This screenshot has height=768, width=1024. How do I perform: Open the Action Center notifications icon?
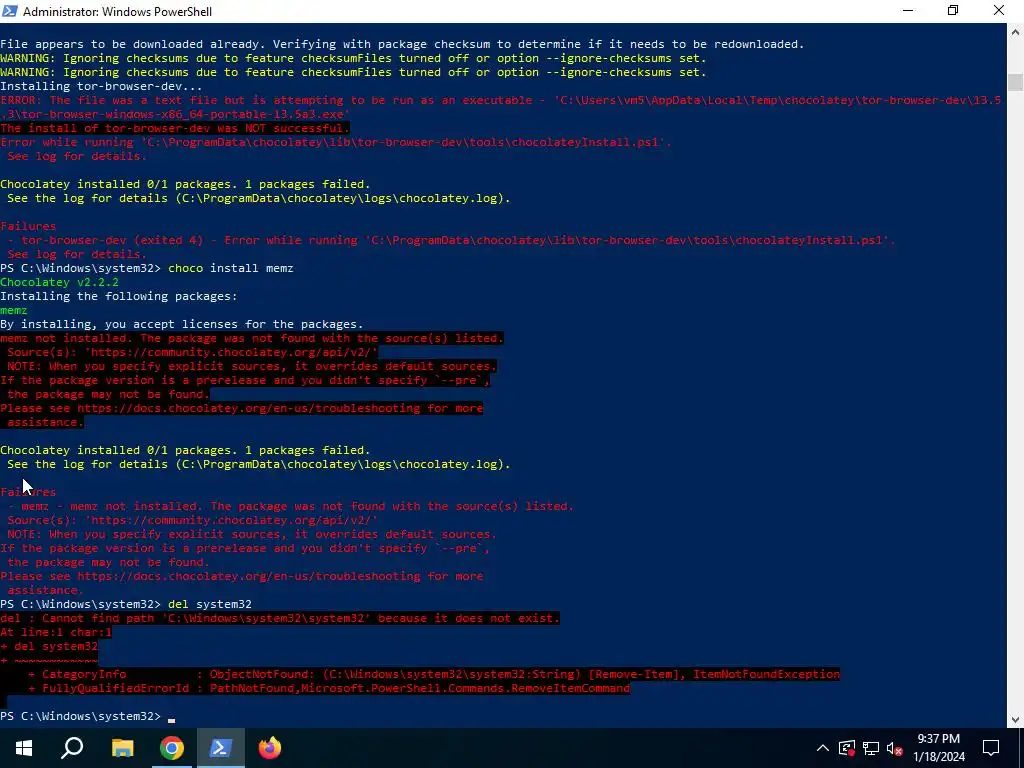tap(991, 748)
